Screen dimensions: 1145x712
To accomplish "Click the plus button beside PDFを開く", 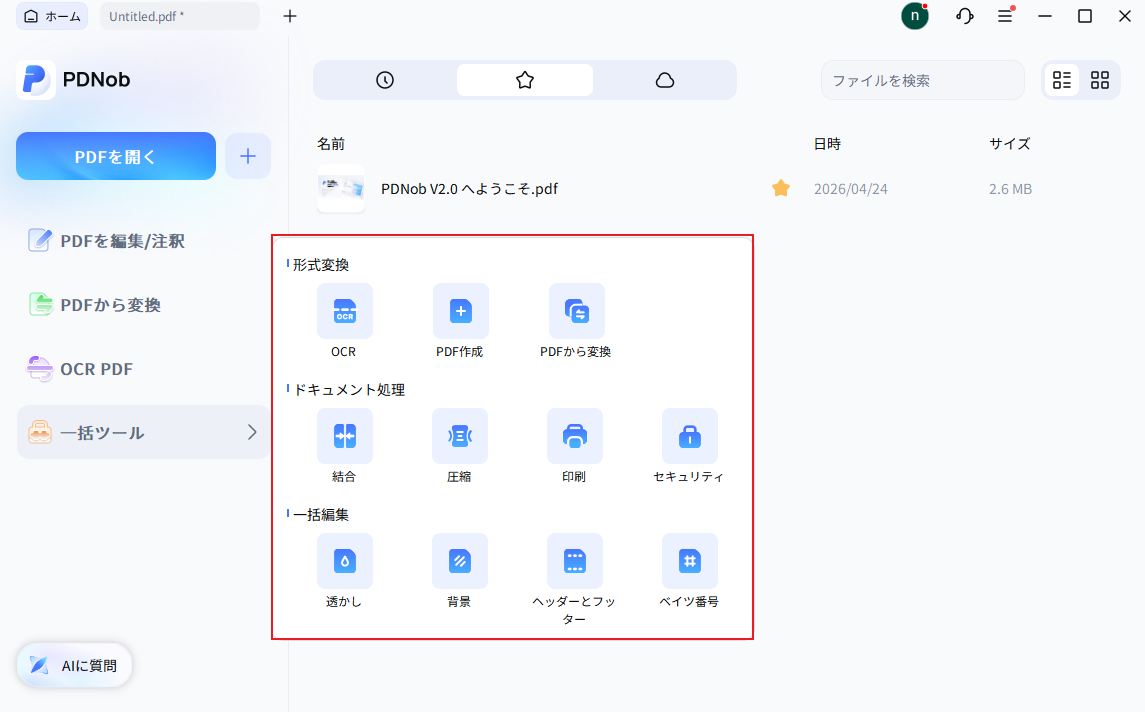I will point(248,156).
